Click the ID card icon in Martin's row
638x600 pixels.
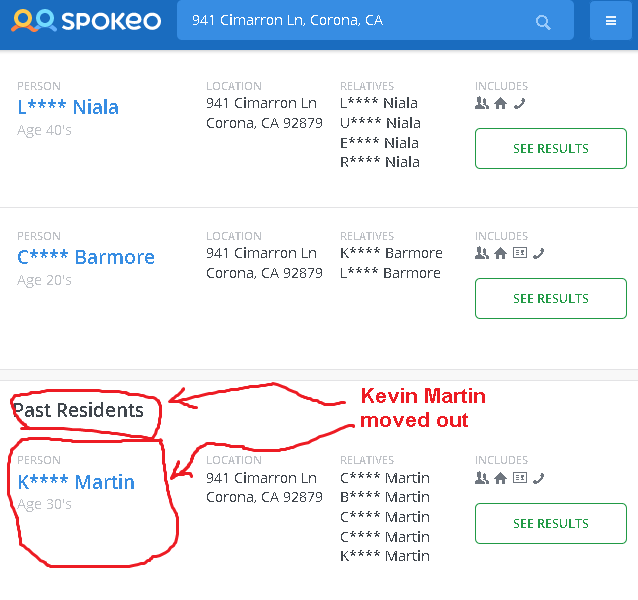[x=519, y=478]
